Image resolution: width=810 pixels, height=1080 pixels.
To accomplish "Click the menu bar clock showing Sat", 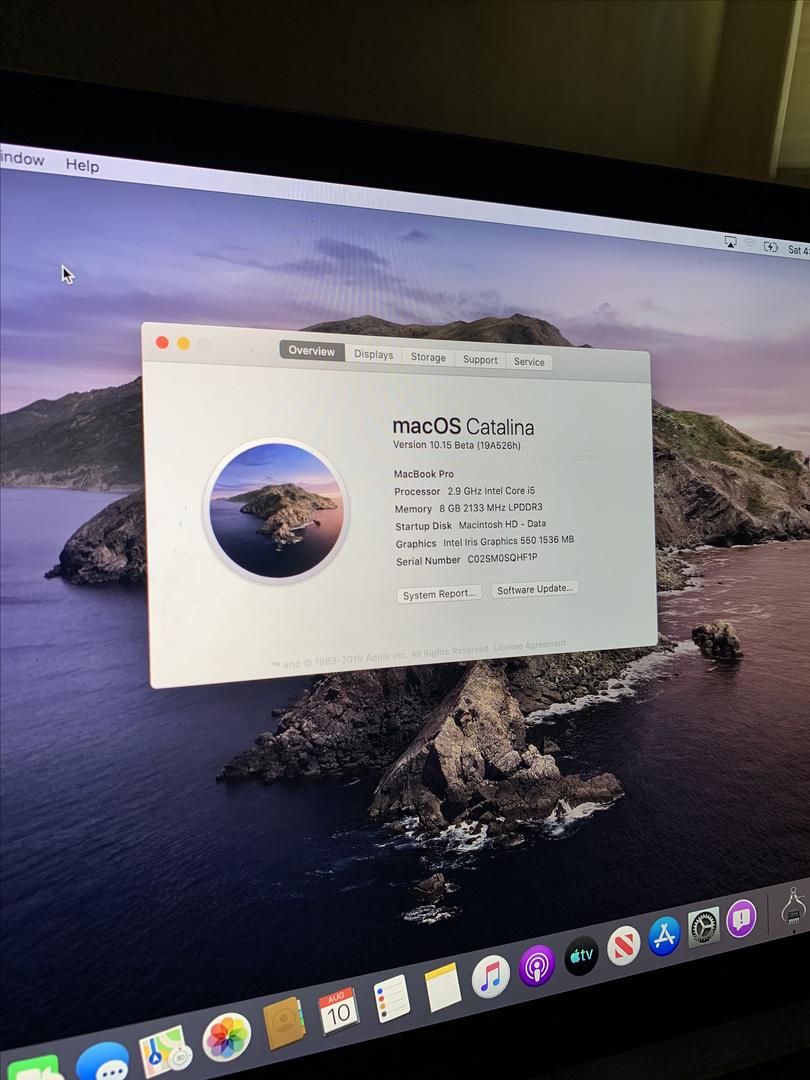I will click(x=798, y=250).
